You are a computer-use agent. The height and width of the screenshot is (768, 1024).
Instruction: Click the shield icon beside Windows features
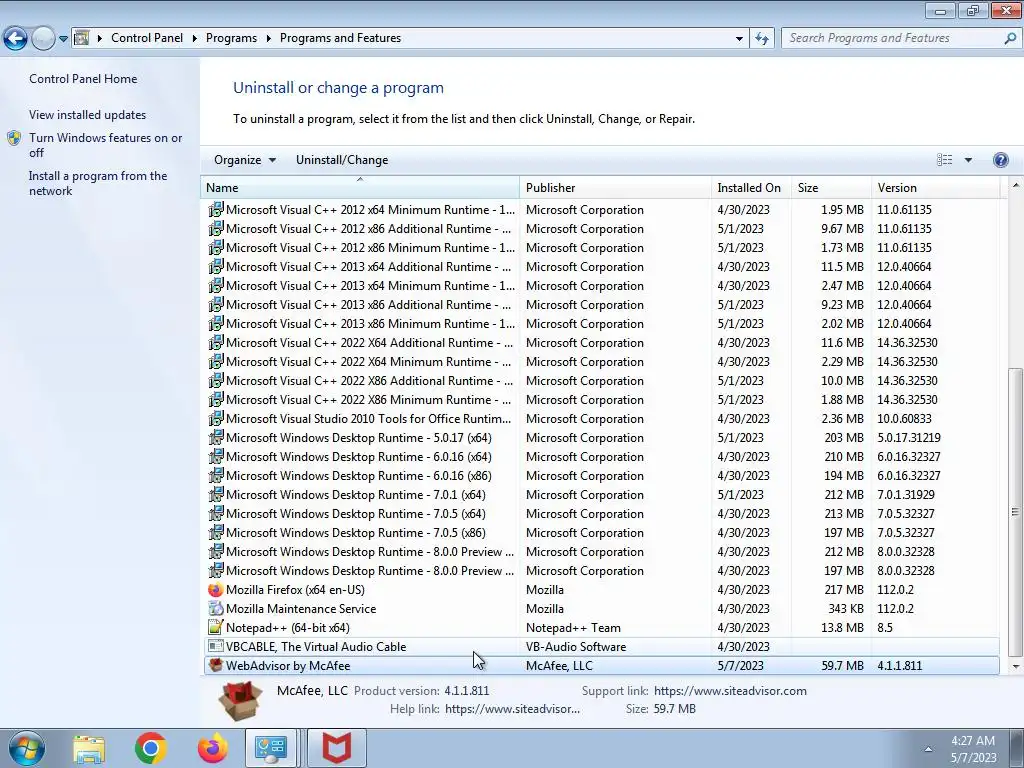pos(14,138)
